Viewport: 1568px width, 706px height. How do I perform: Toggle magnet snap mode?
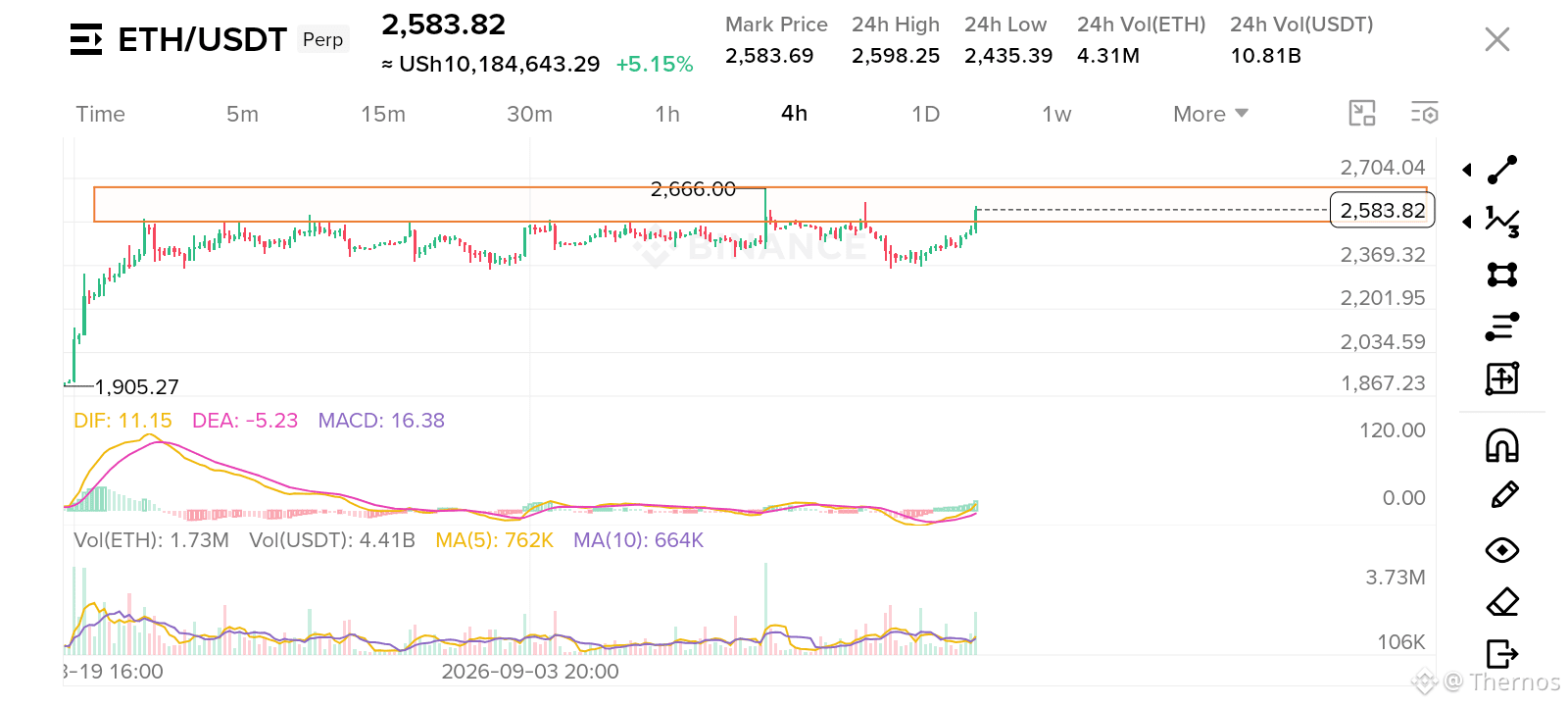1502,446
